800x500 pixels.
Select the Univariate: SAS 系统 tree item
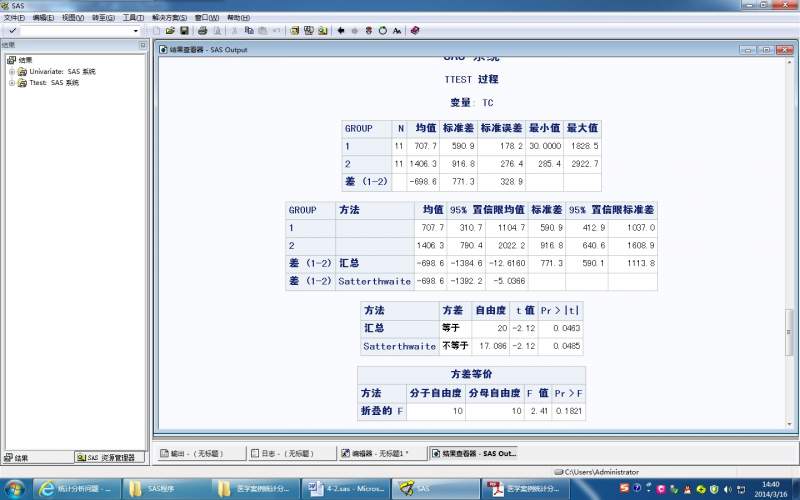pos(62,71)
